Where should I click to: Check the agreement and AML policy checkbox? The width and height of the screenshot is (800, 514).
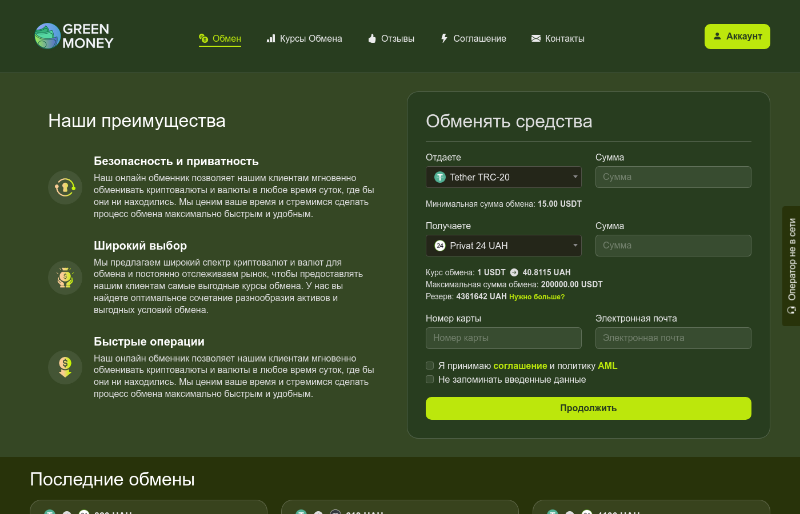430,366
